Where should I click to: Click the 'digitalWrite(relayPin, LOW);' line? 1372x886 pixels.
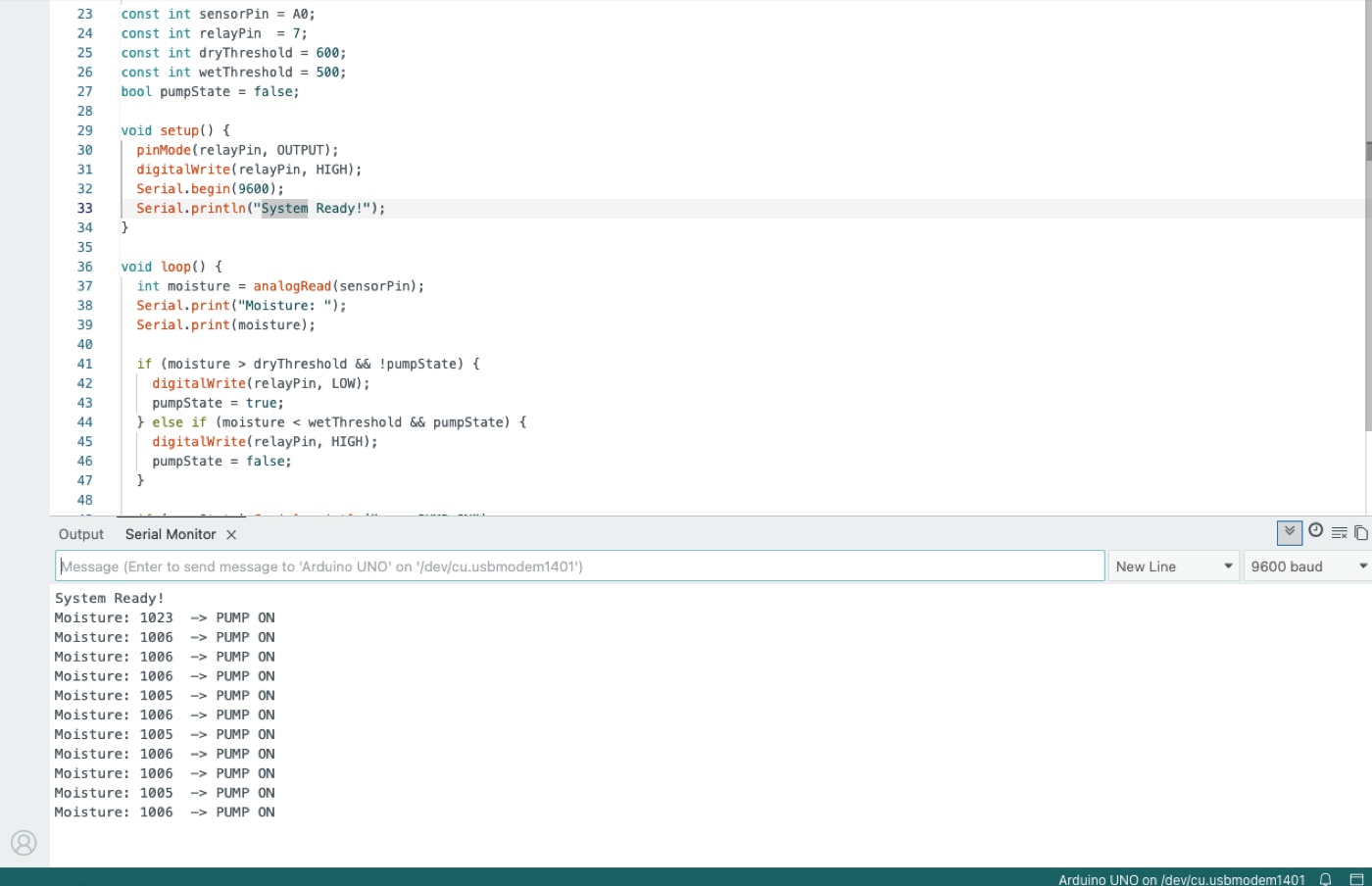coord(261,383)
